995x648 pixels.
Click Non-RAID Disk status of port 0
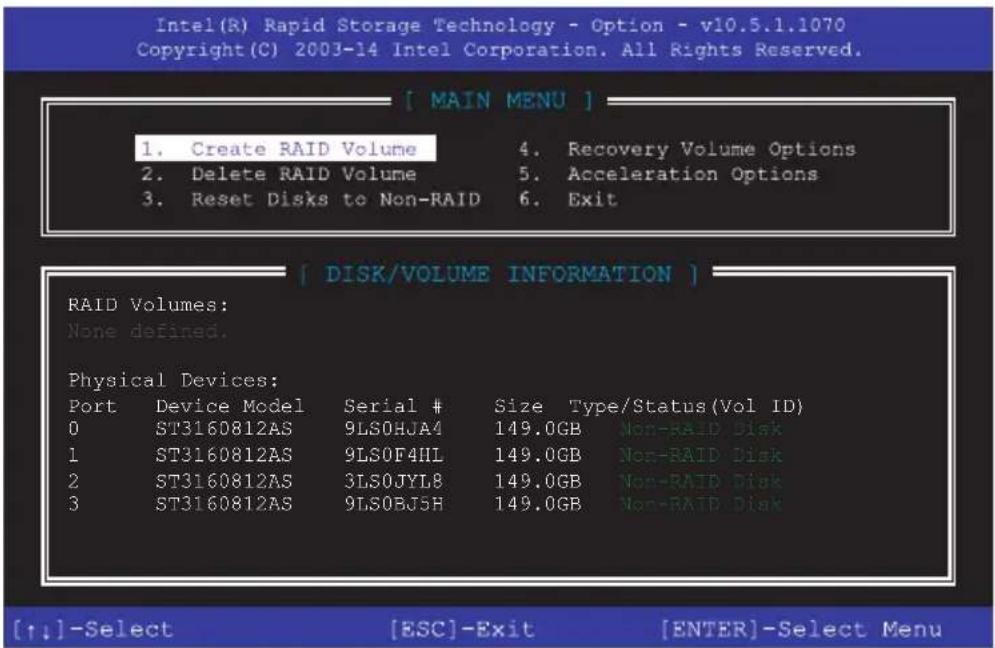(701, 429)
